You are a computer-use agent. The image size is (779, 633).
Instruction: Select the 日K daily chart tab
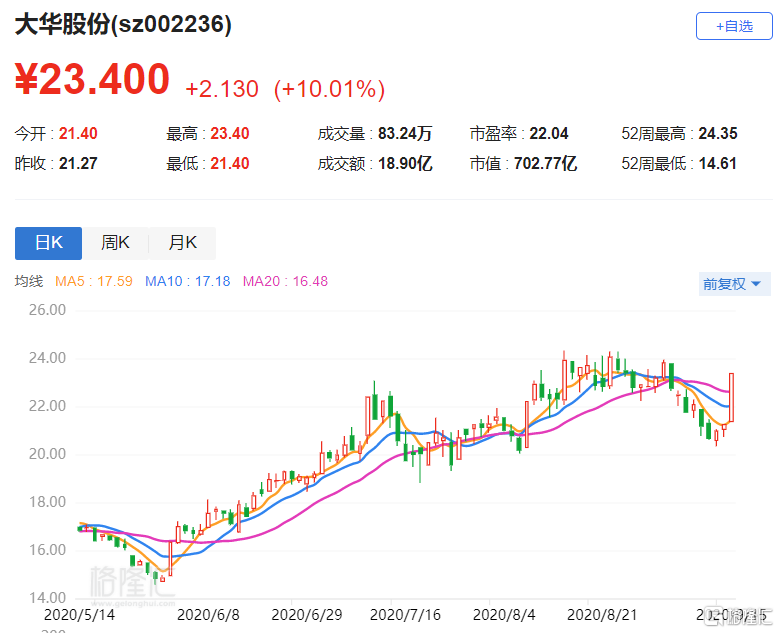(48, 243)
